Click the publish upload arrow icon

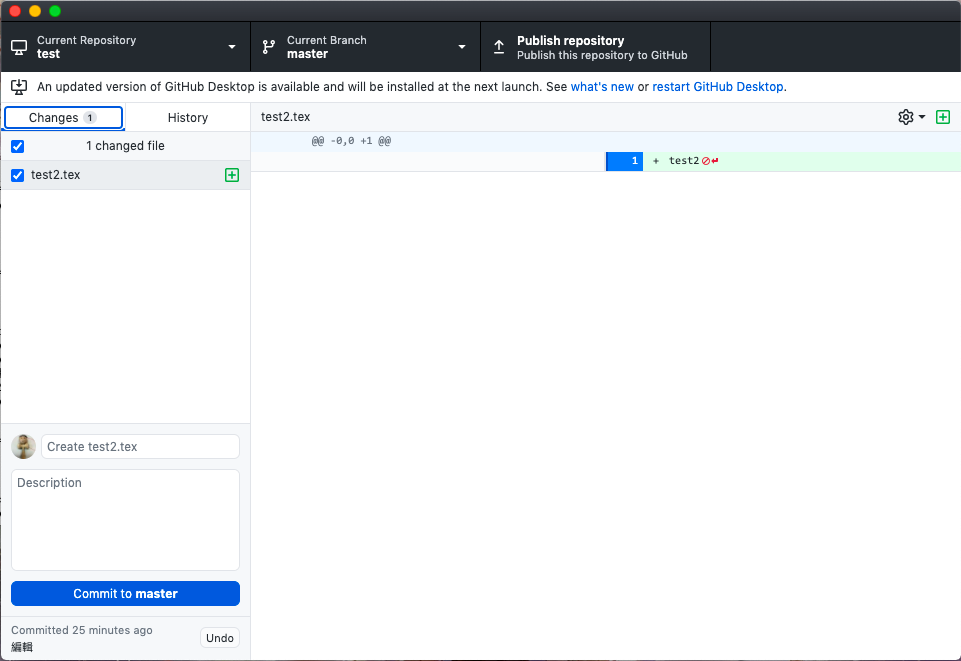tap(499, 47)
